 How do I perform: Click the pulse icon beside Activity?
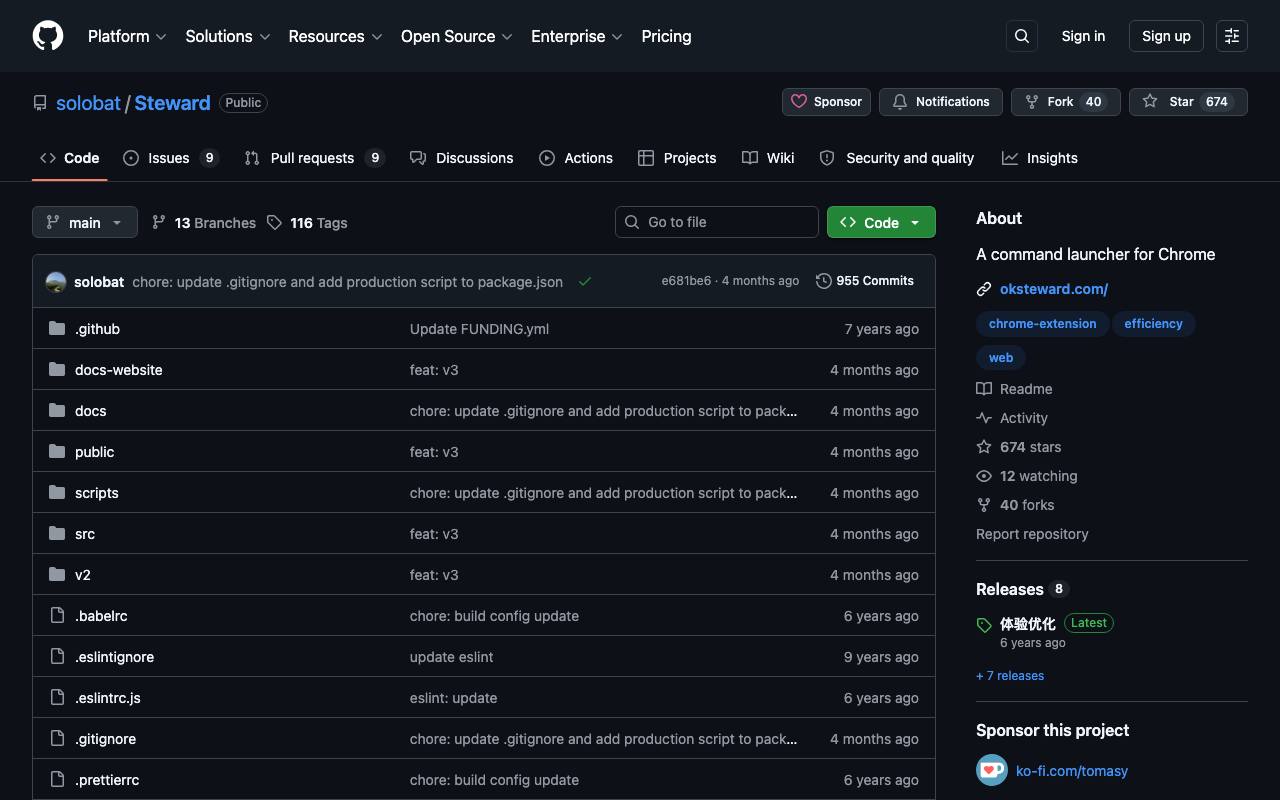coord(984,418)
